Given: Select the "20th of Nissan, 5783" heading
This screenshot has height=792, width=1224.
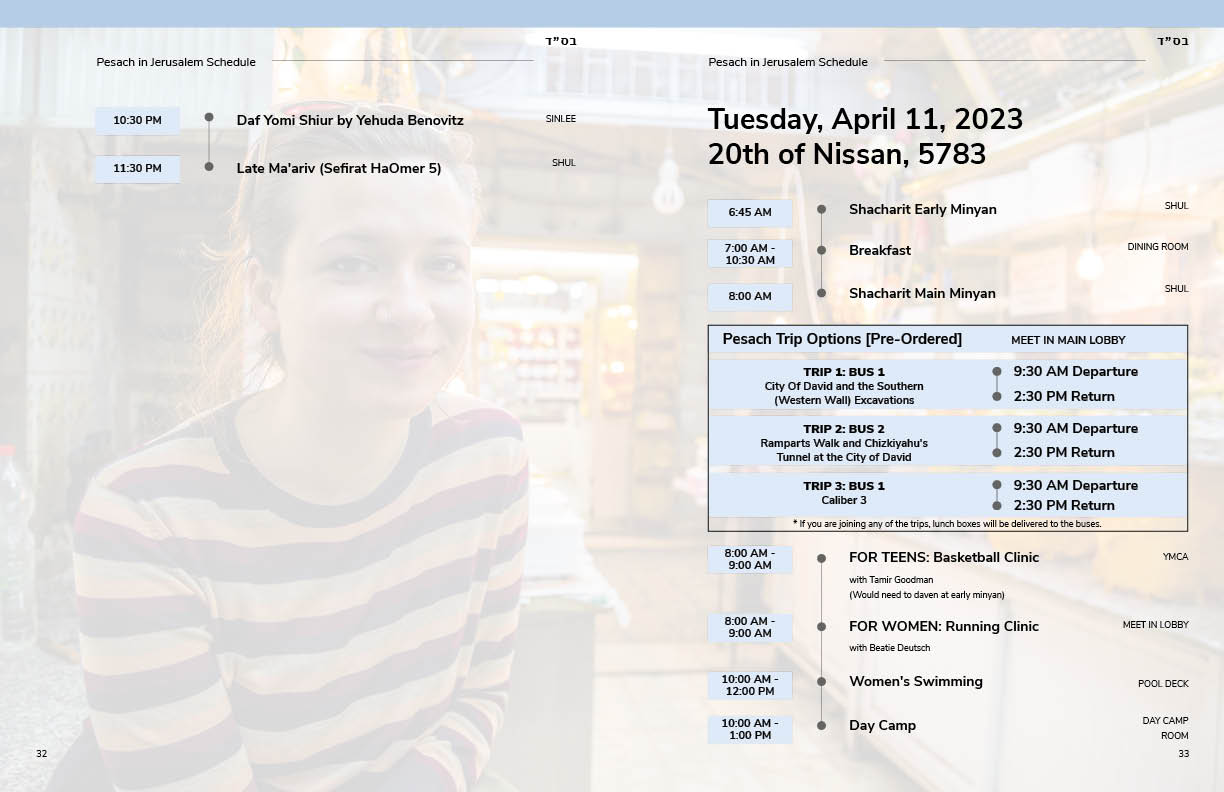Looking at the screenshot, I should click(847, 154).
